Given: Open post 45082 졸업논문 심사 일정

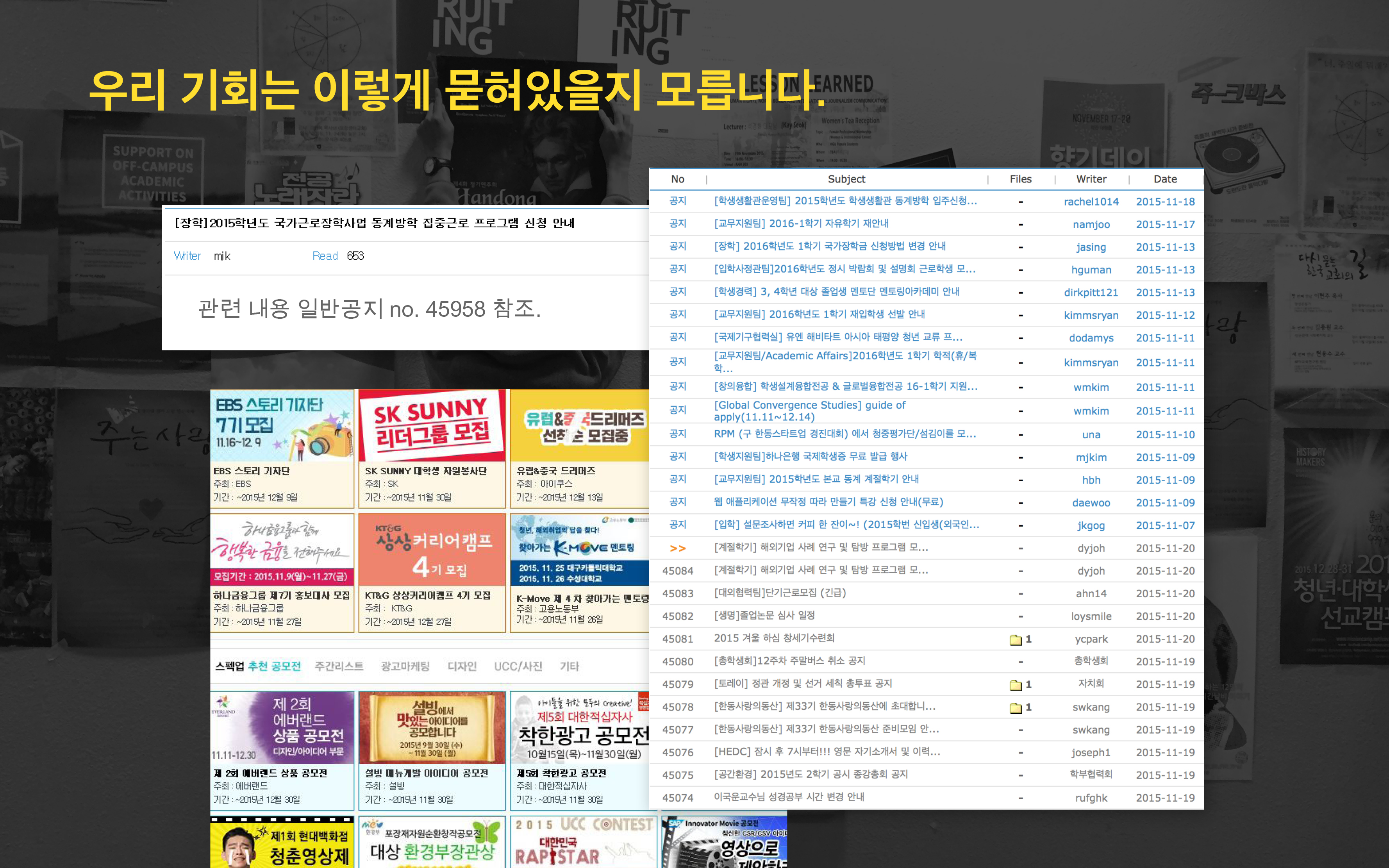Looking at the screenshot, I should [764, 615].
